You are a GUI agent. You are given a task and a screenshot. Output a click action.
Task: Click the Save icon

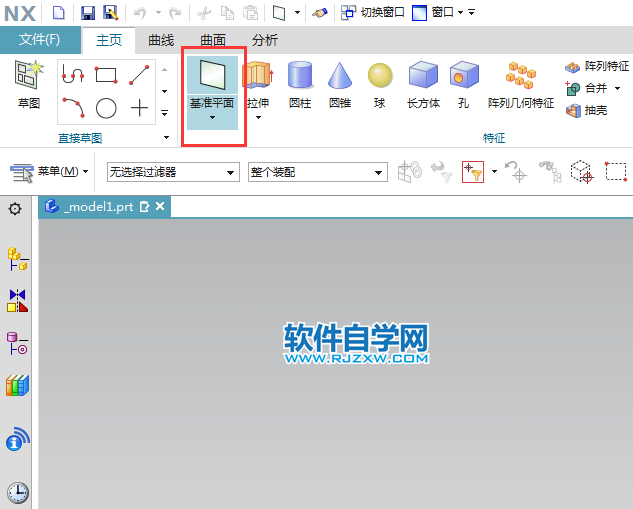(88, 13)
